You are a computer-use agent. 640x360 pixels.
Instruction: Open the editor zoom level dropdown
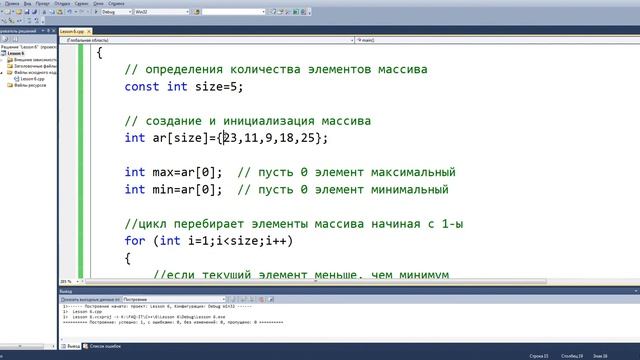78,282
